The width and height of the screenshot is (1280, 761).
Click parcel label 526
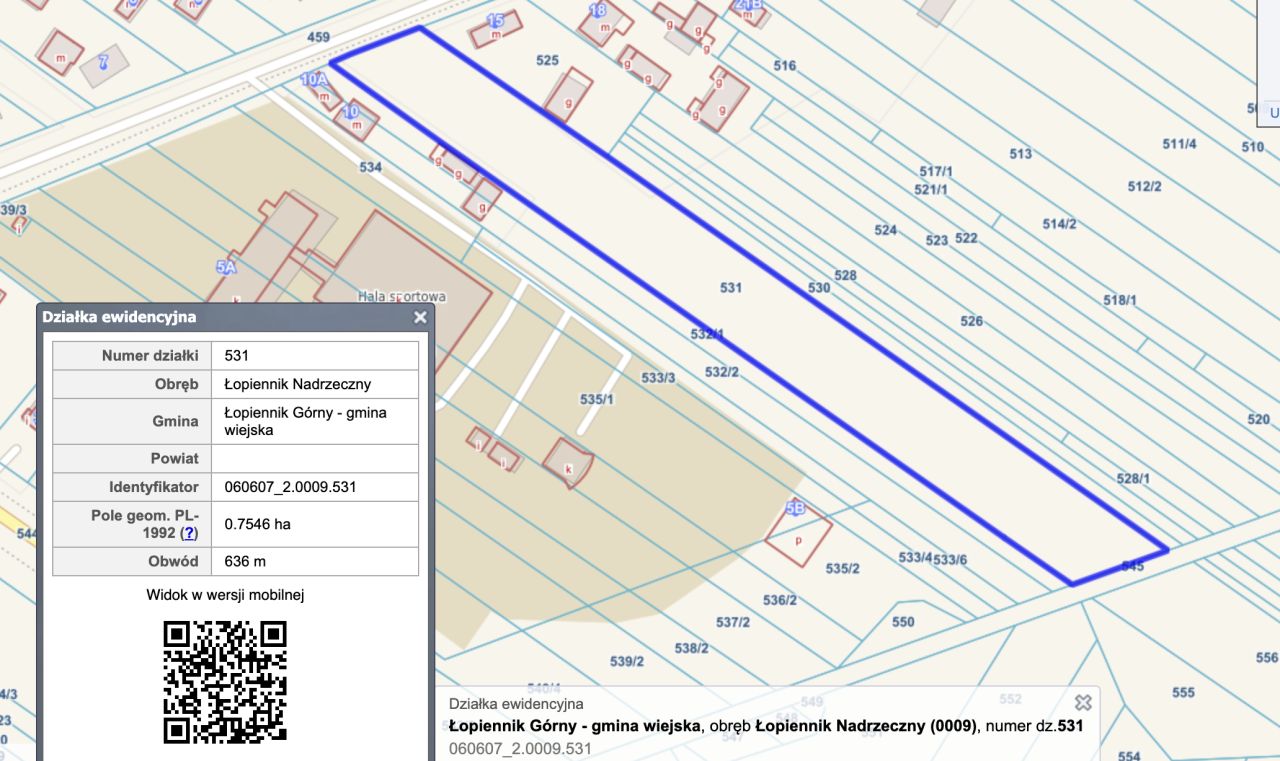pos(971,321)
